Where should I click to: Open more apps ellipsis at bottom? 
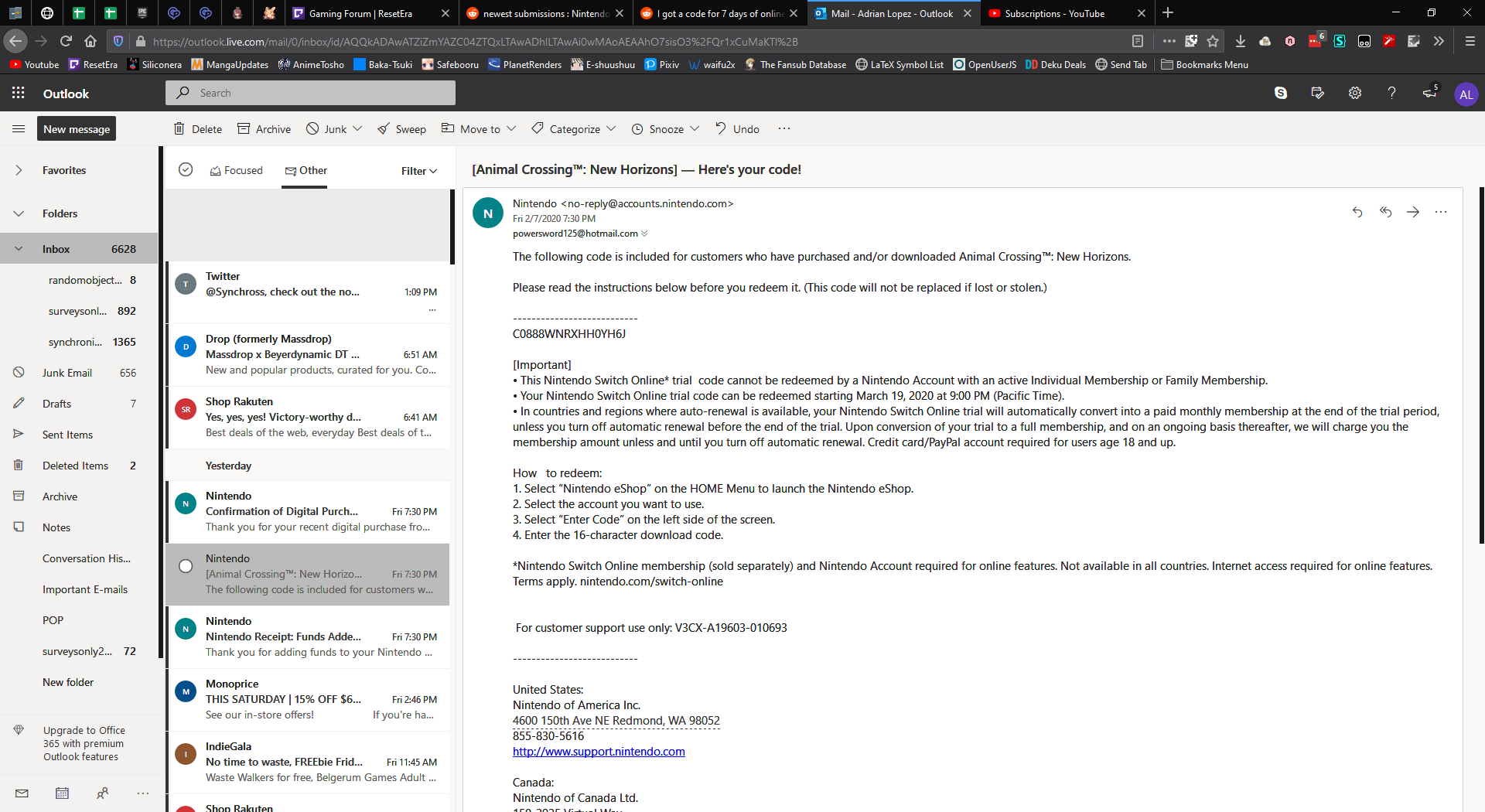point(142,793)
